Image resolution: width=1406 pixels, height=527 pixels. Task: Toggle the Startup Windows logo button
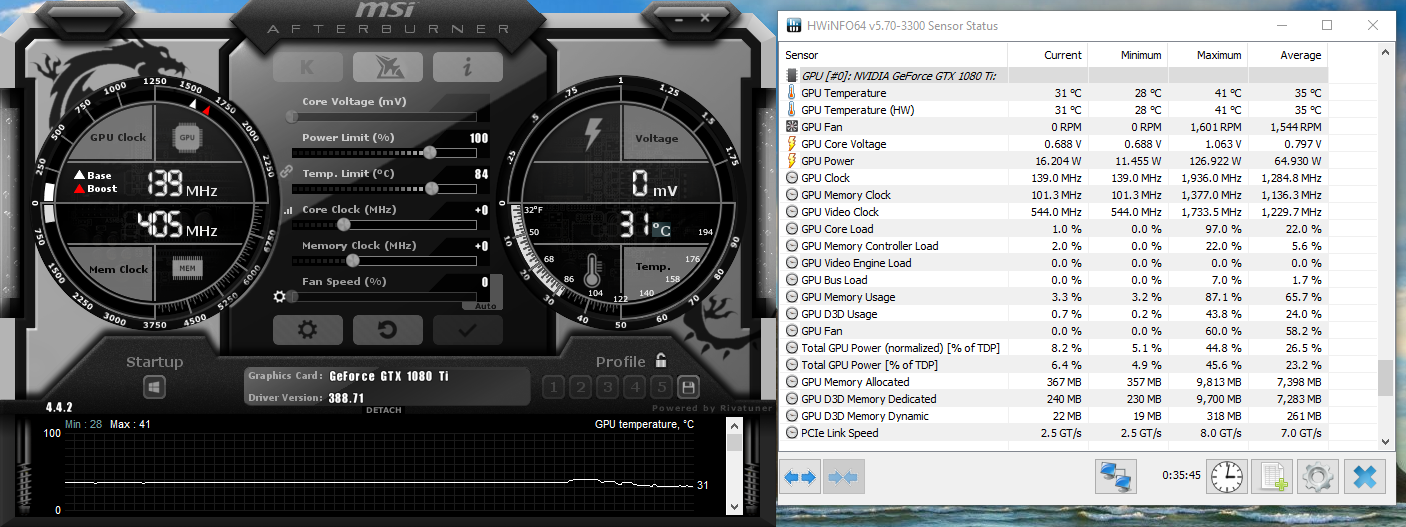154,386
